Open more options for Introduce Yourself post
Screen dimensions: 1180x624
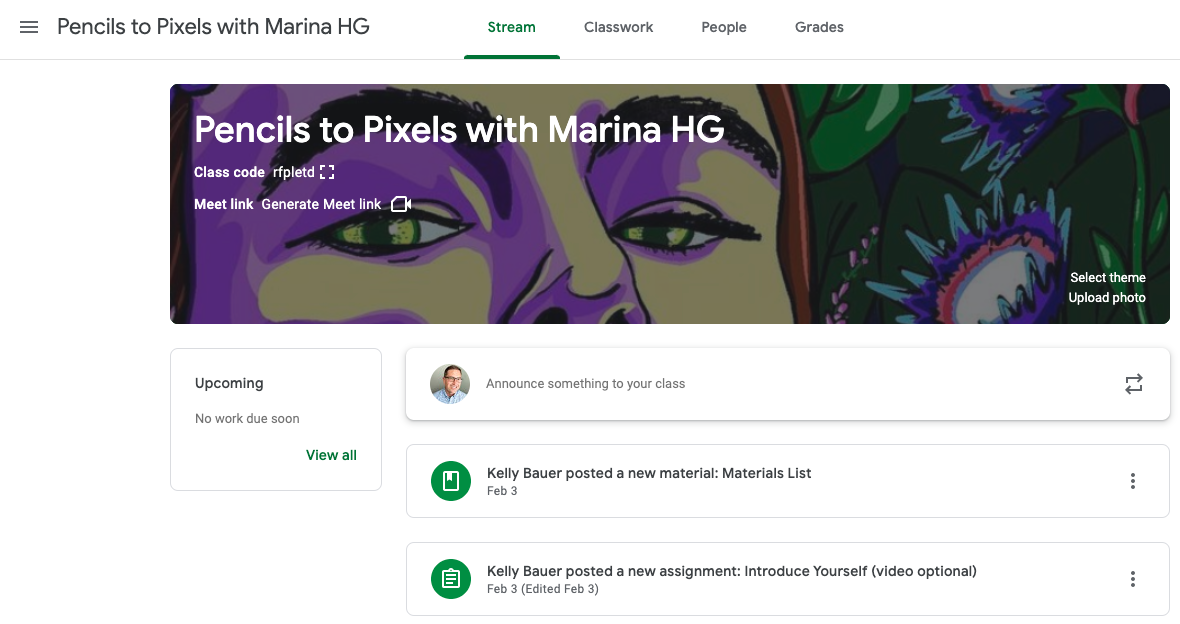pyautogui.click(x=1133, y=579)
